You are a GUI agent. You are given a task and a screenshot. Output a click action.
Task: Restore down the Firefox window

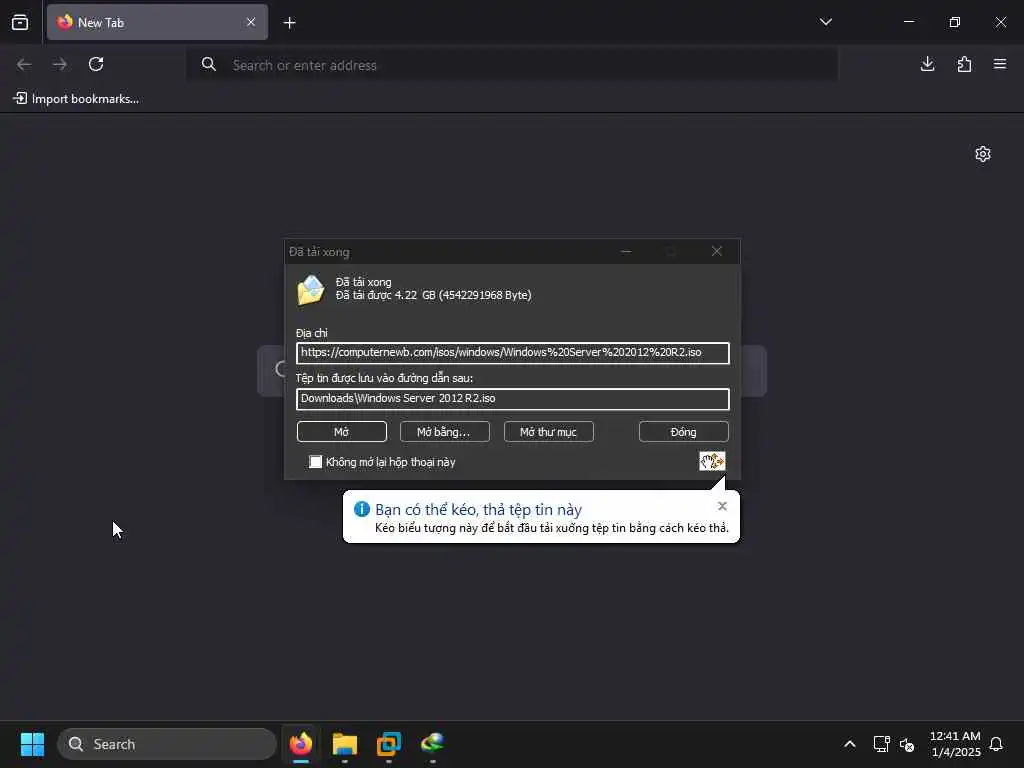955,22
